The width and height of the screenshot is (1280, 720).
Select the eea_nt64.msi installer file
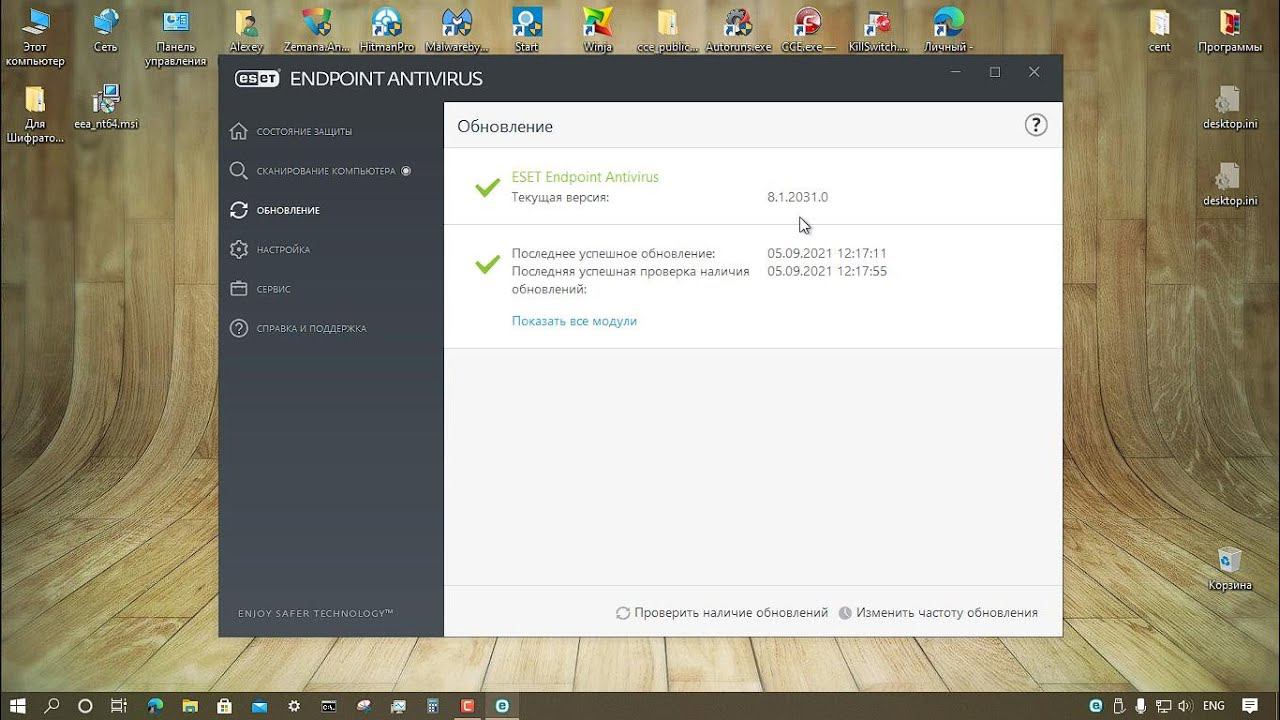coord(105,108)
